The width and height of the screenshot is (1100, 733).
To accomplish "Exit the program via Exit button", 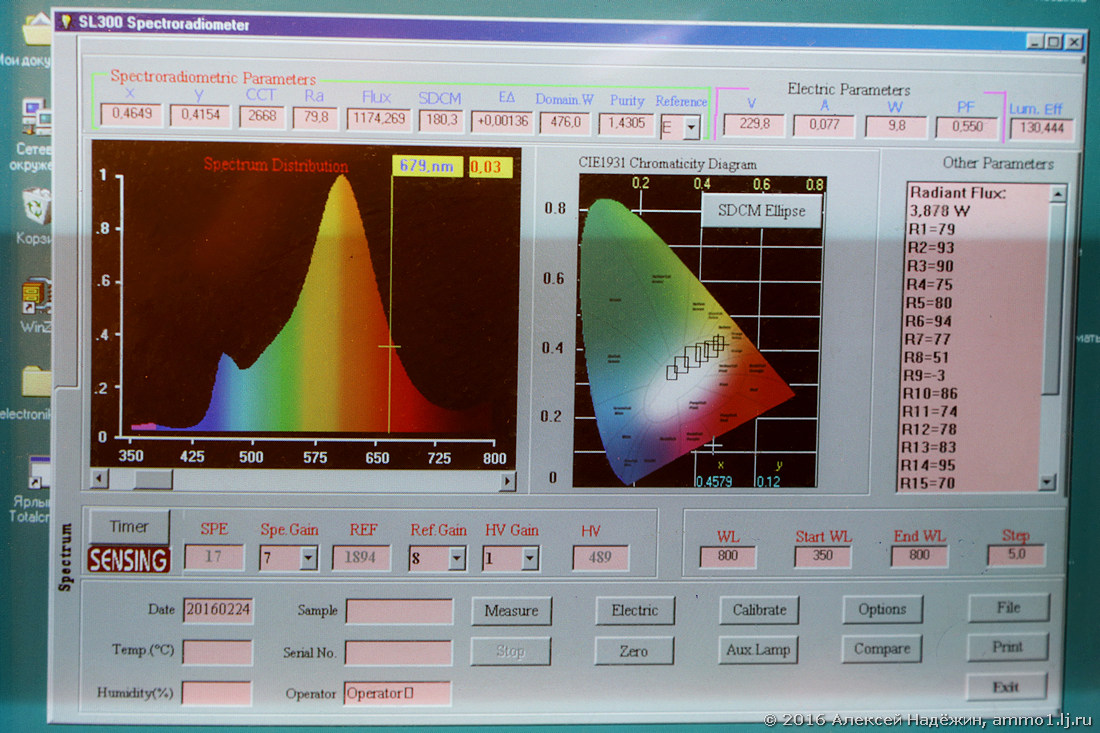I will [1006, 687].
